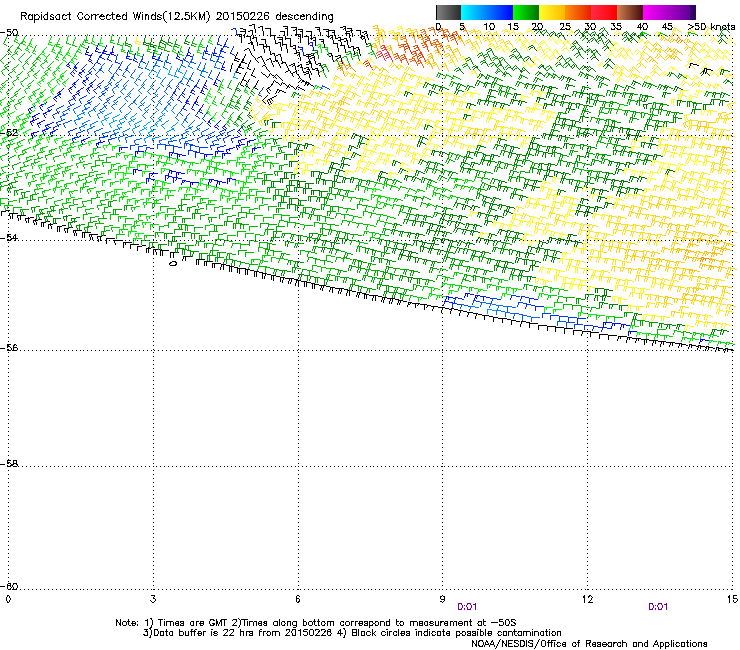Screen dimensions: 740x650
Task: Click the brown 35-40 knots legend swatch
Action: [x=630, y=12]
